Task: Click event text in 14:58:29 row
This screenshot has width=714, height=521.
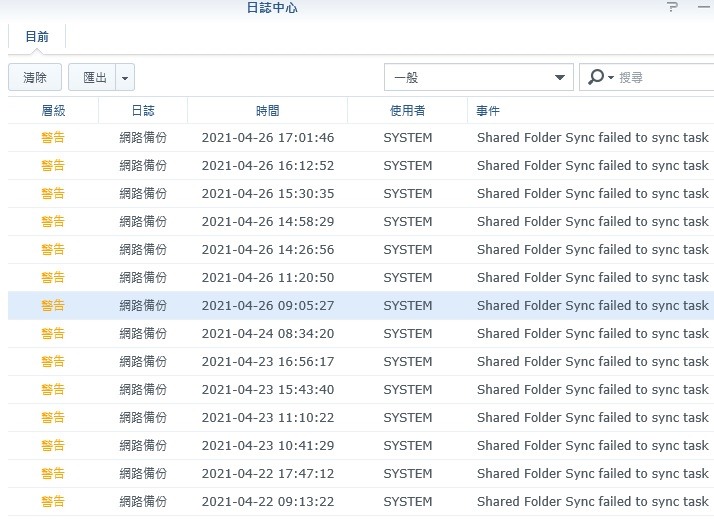Action: (x=592, y=222)
